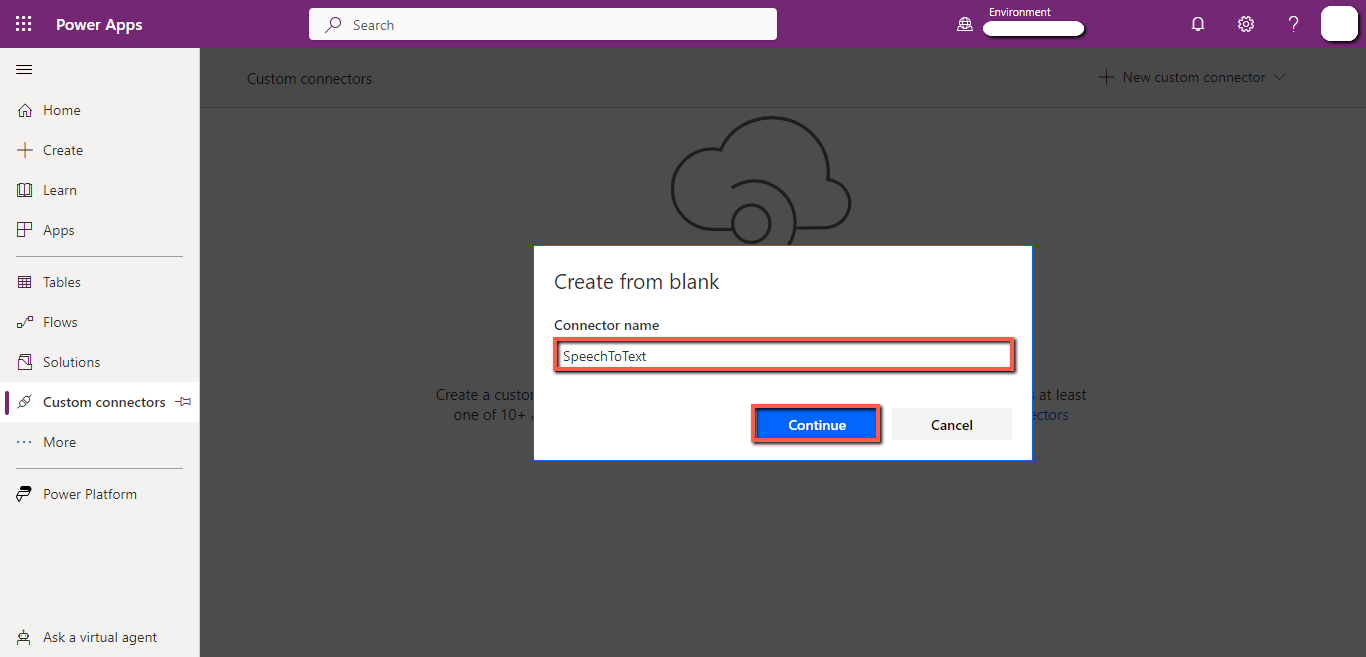The image size is (1366, 657).
Task: Expand the New custom connector chevron
Action: click(x=1279, y=77)
